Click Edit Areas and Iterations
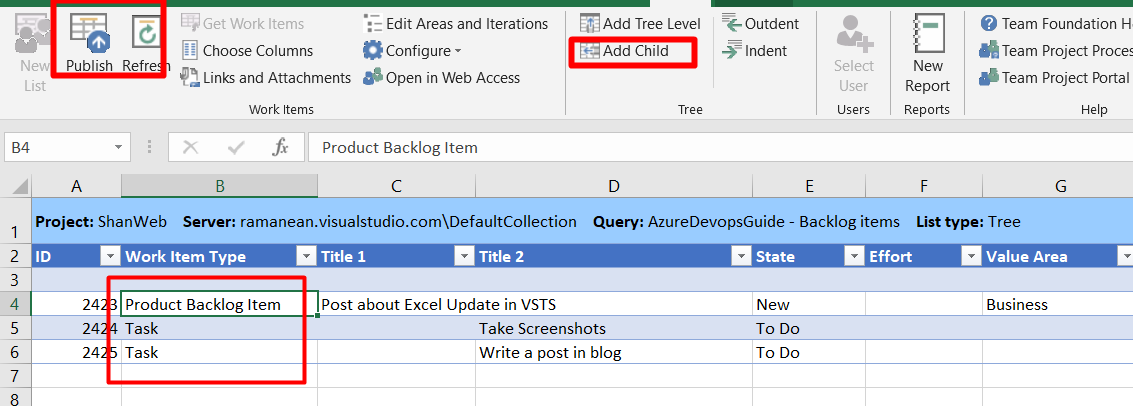The image size is (1133, 406). tap(455, 24)
